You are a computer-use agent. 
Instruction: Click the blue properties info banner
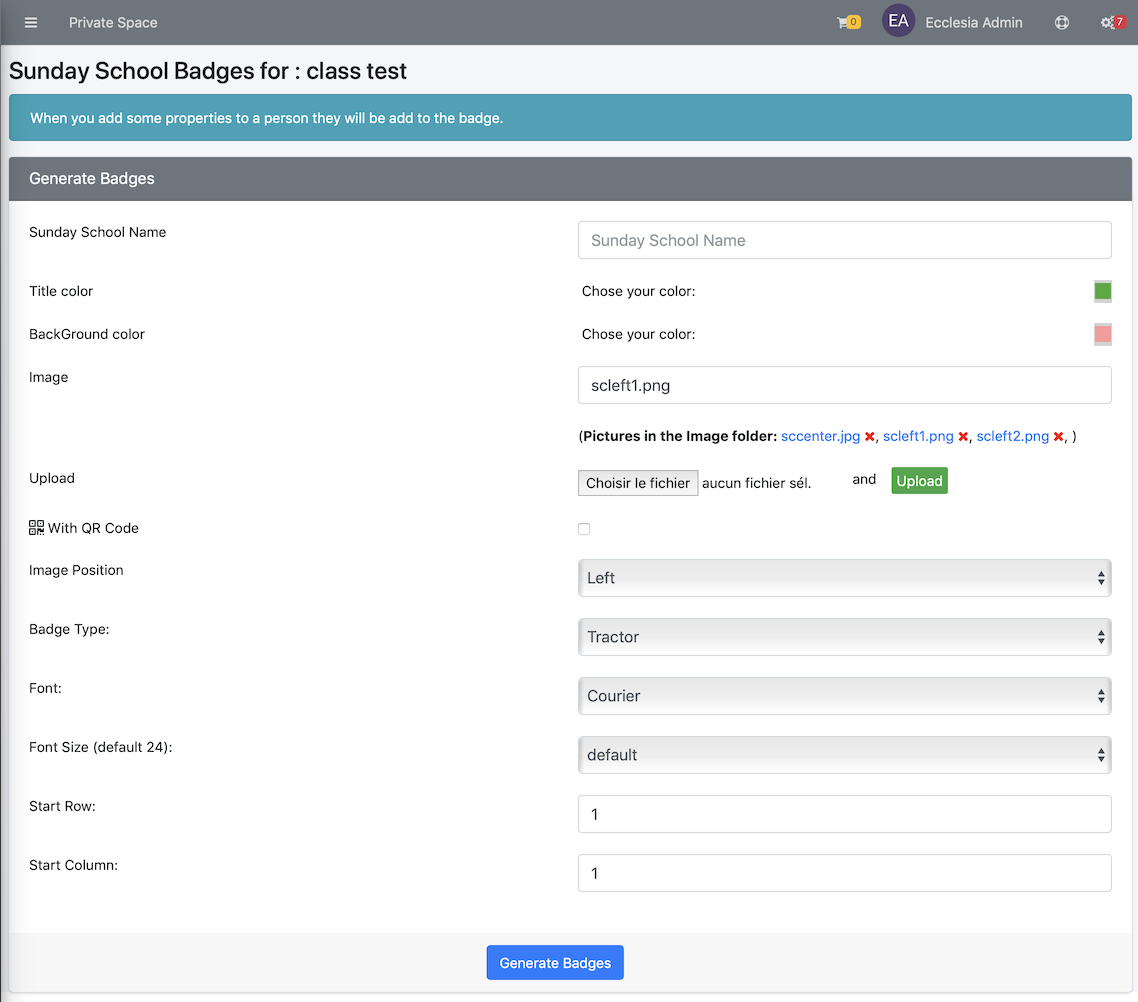pyautogui.click(x=570, y=118)
